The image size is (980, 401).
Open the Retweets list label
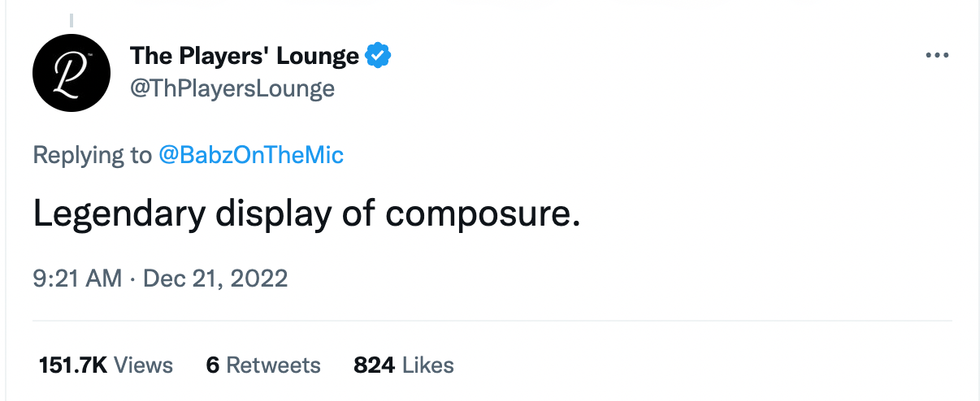[273, 365]
